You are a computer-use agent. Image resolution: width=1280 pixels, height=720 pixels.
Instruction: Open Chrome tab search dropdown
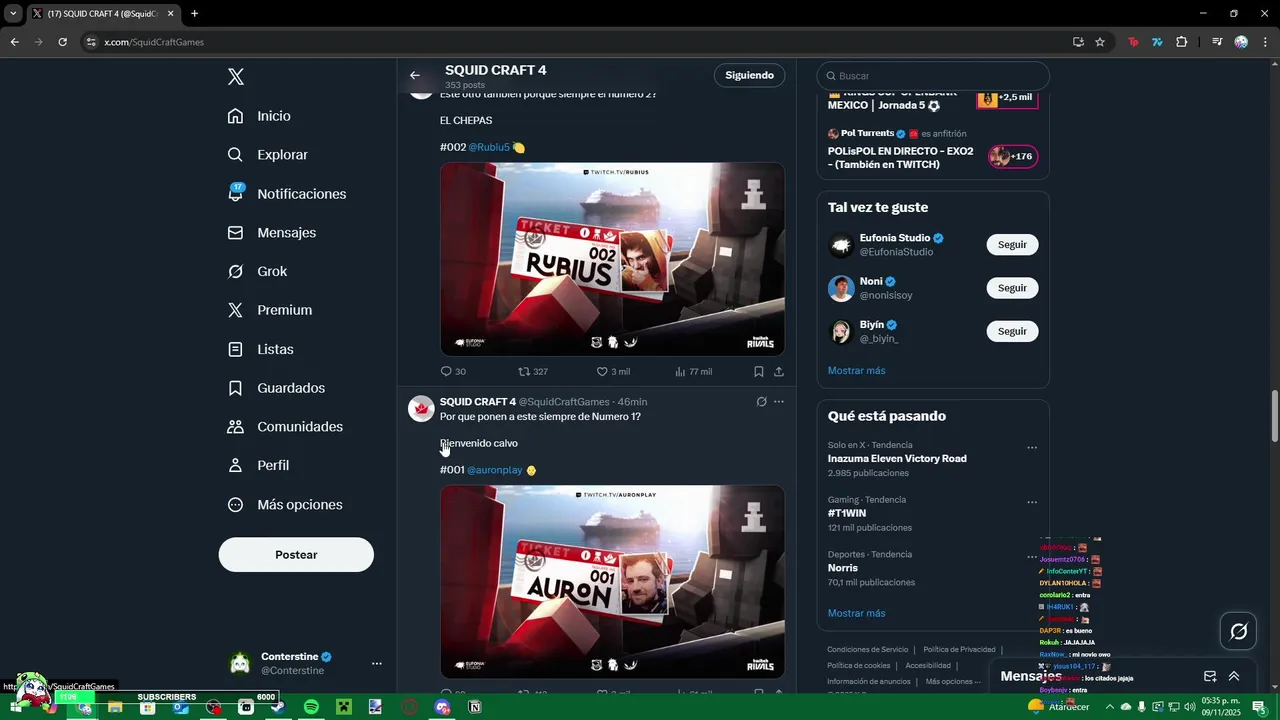pyautogui.click(x=13, y=14)
